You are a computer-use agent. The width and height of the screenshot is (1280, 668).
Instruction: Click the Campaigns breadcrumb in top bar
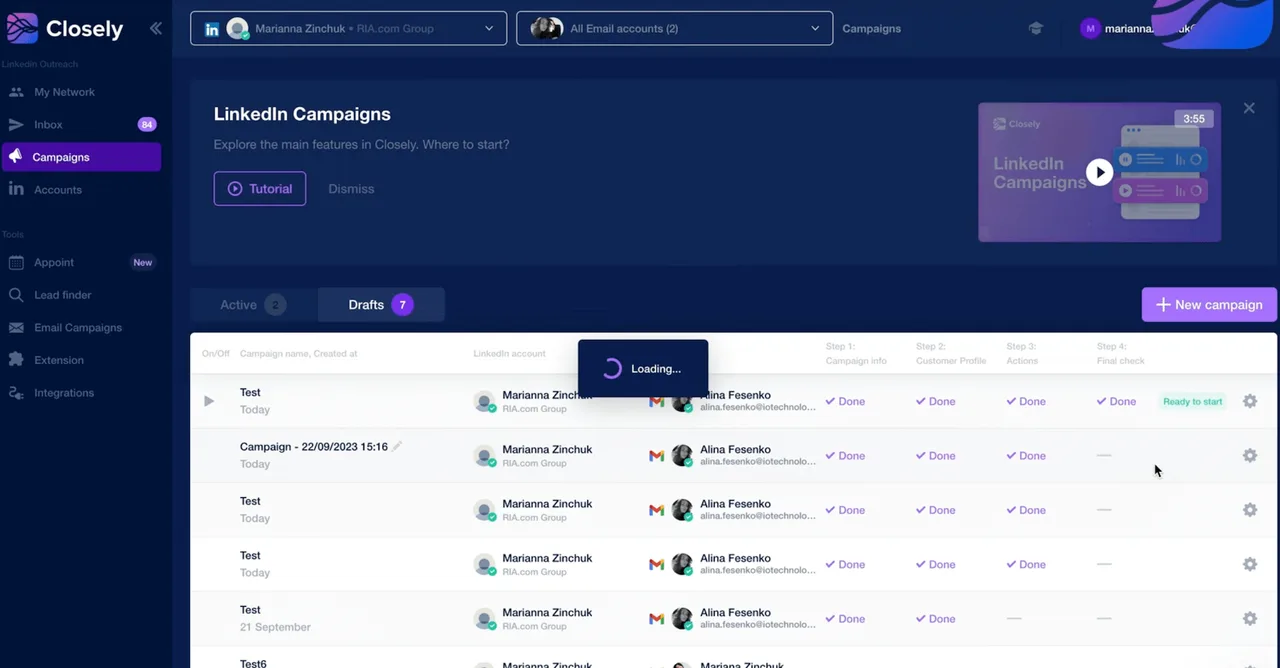pos(871,29)
